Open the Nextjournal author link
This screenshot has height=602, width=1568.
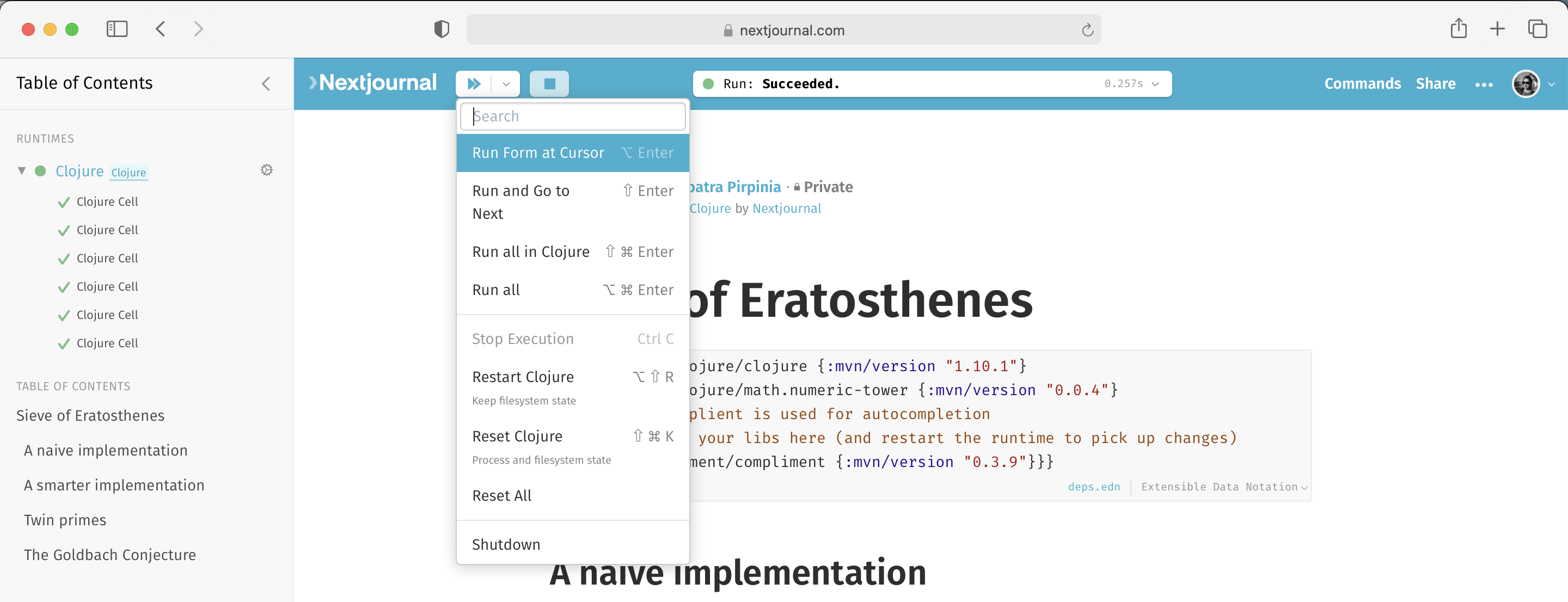(786, 208)
